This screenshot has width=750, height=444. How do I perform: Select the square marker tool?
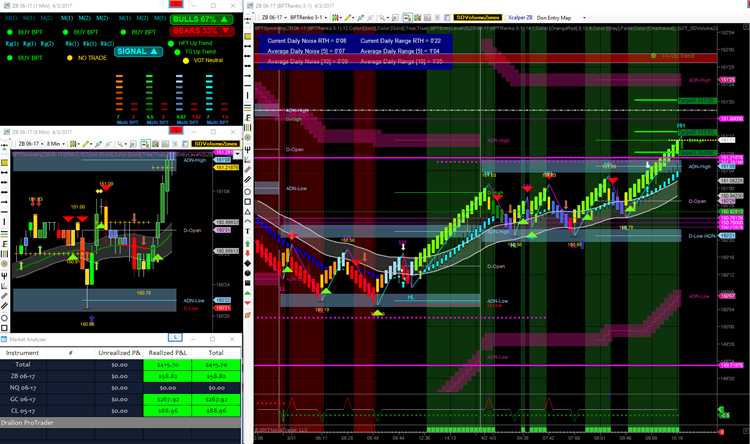click(247, 283)
